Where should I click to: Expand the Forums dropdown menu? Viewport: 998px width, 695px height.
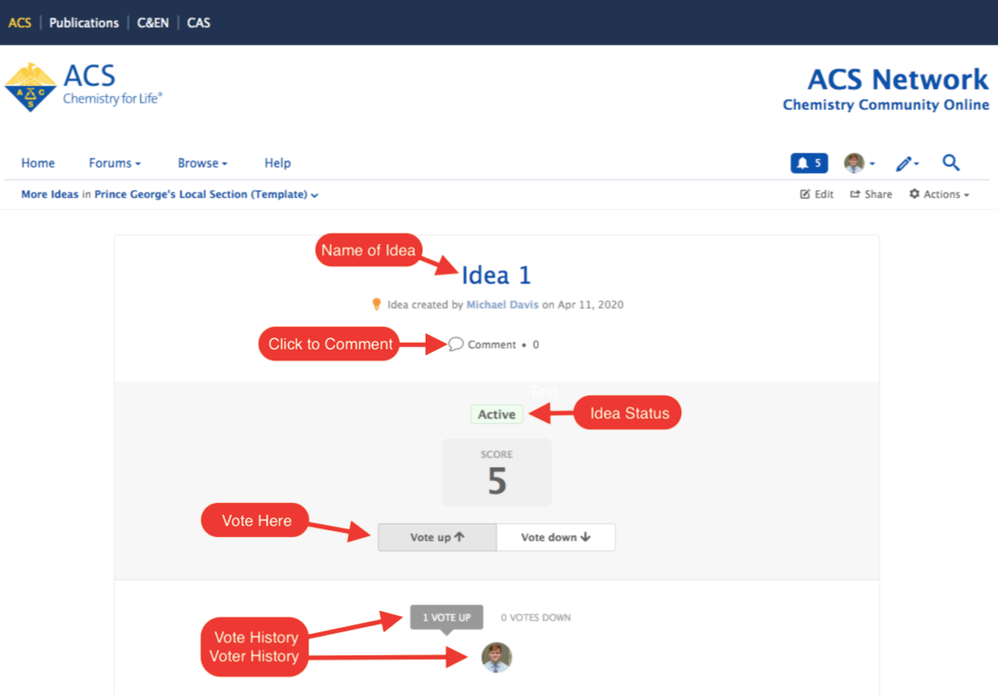pos(114,163)
